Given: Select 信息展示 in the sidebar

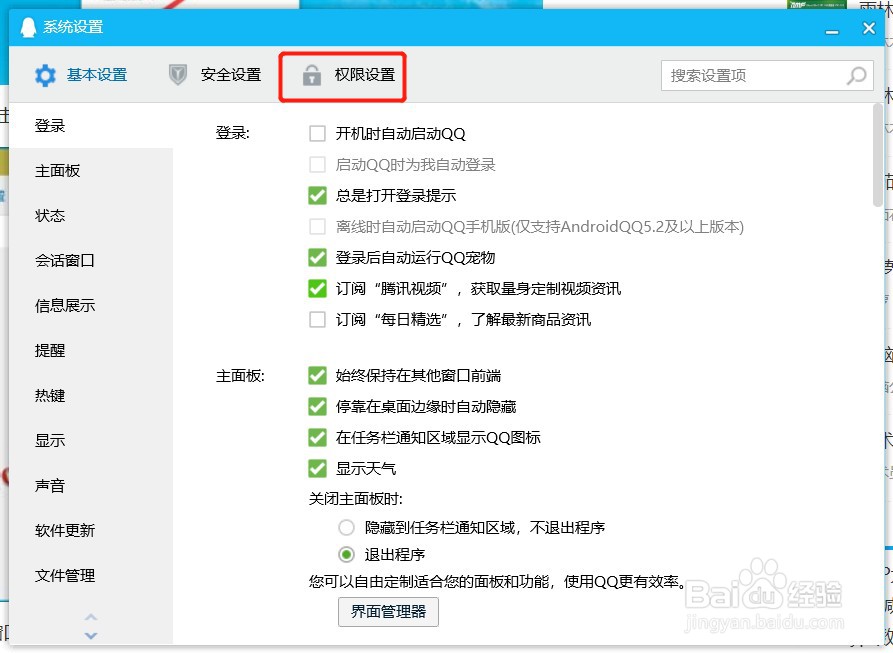Looking at the screenshot, I should pyautogui.click(x=91, y=305).
